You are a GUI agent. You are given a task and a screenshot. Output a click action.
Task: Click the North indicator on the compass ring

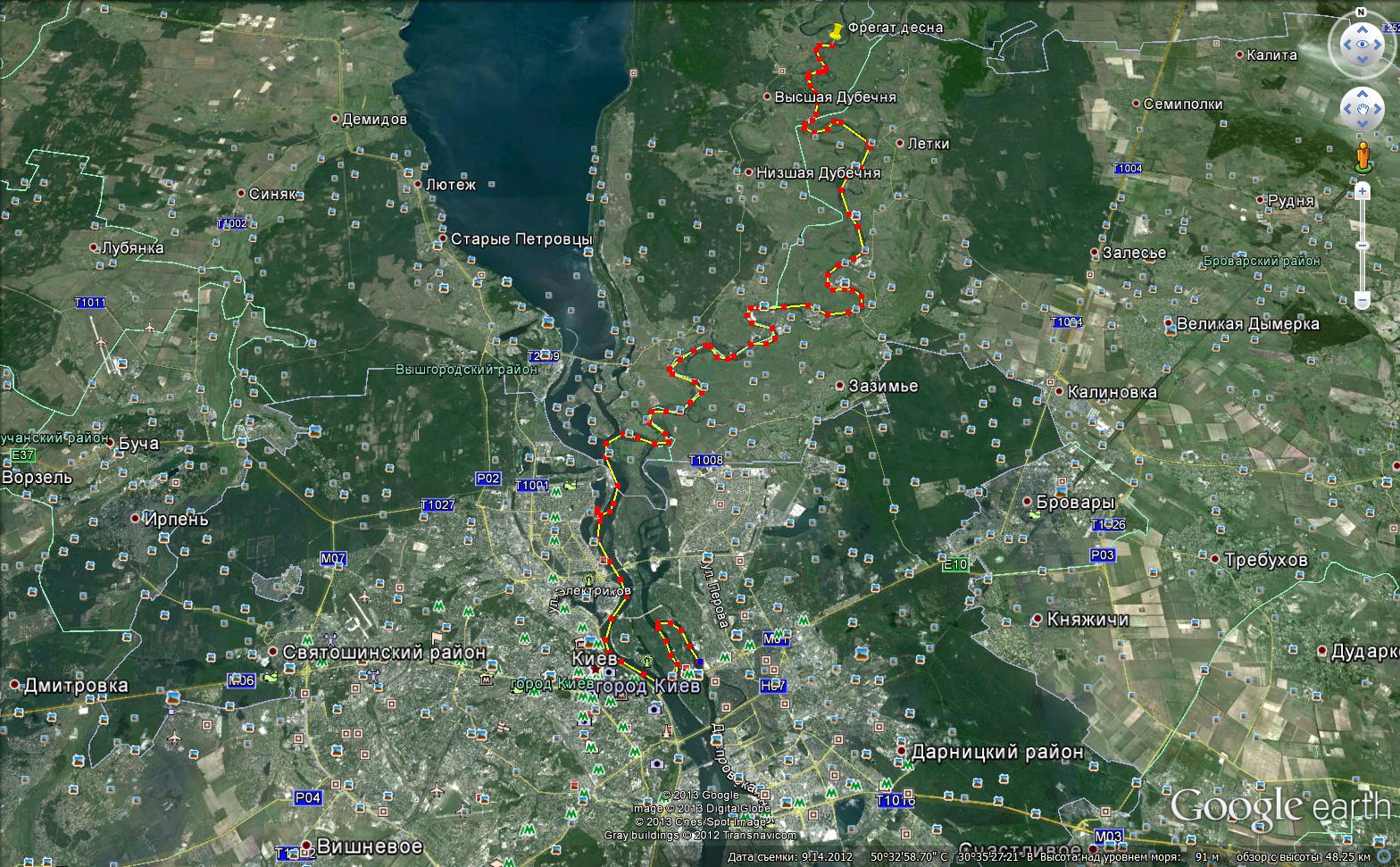pyautogui.click(x=1362, y=12)
